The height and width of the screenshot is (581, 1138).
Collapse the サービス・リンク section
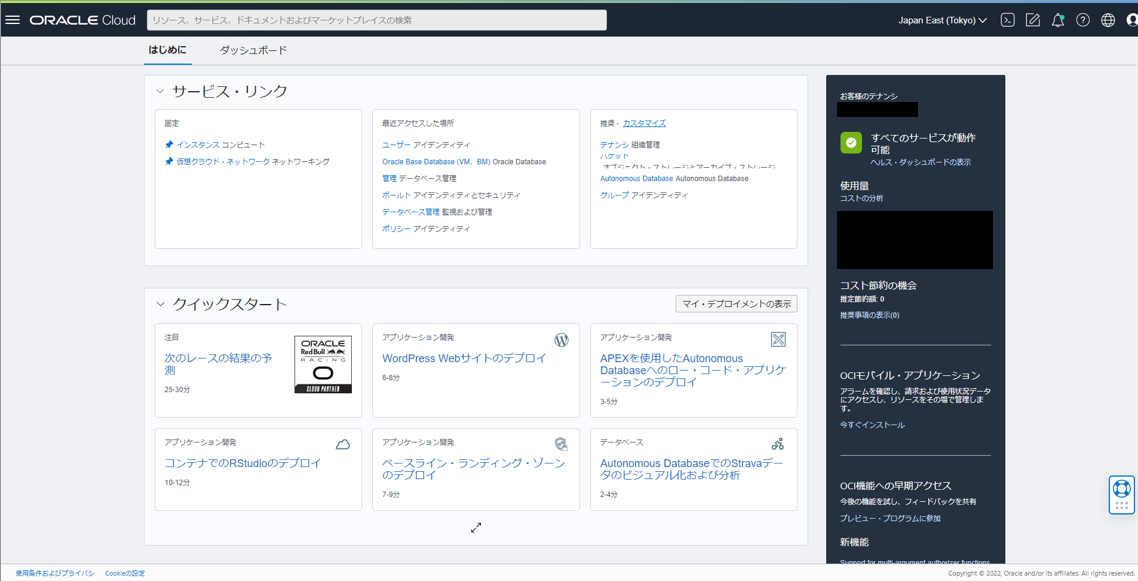coord(158,89)
